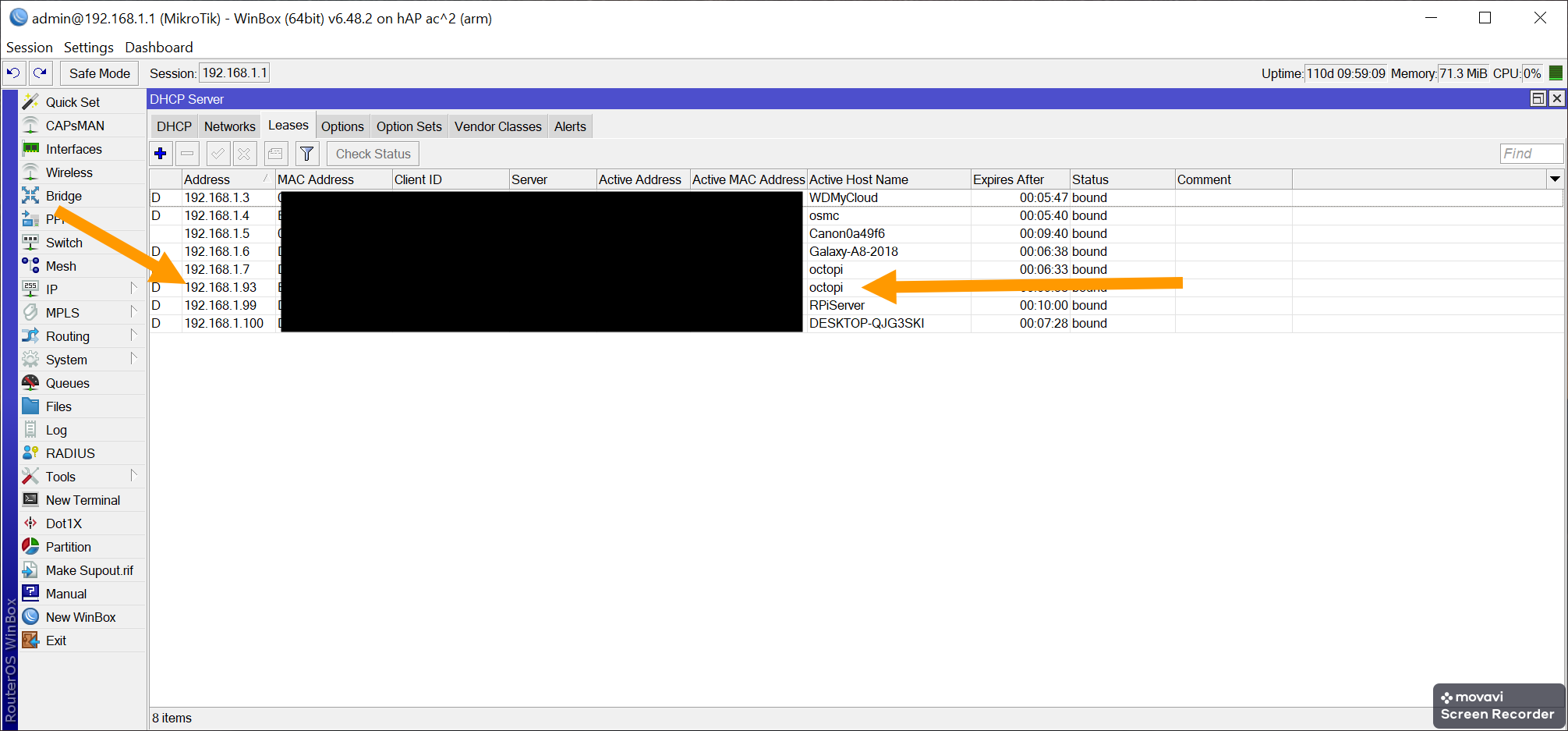This screenshot has width=1568, height=731.
Task: Switch to the Networks tab
Action: pos(230,126)
